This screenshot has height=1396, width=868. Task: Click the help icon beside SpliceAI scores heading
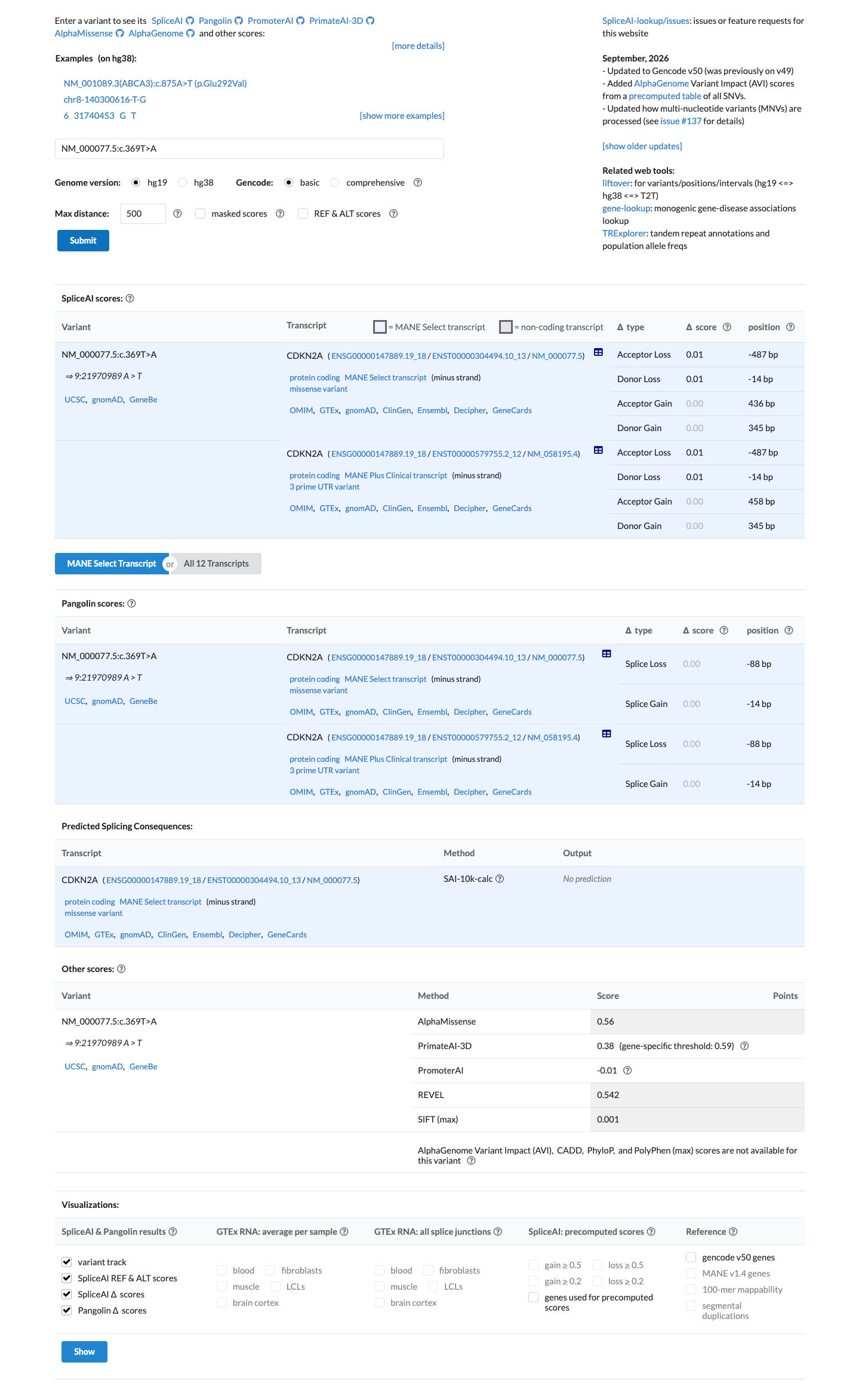tap(130, 299)
